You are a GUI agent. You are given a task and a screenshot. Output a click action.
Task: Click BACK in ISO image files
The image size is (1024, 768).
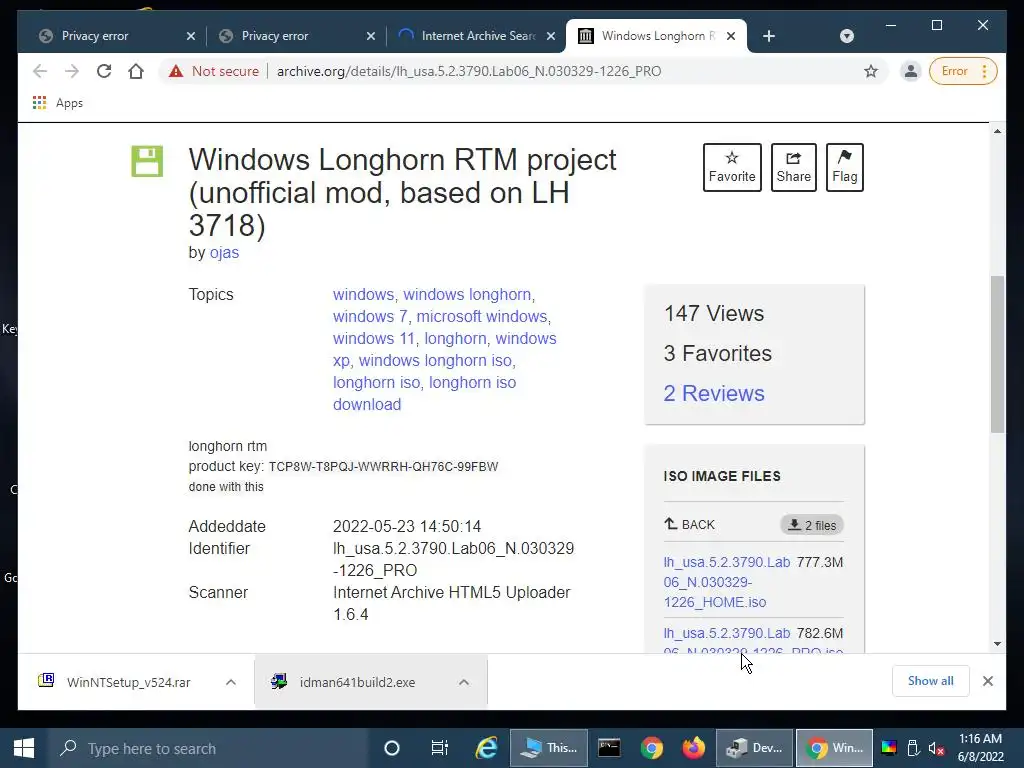[x=690, y=524]
